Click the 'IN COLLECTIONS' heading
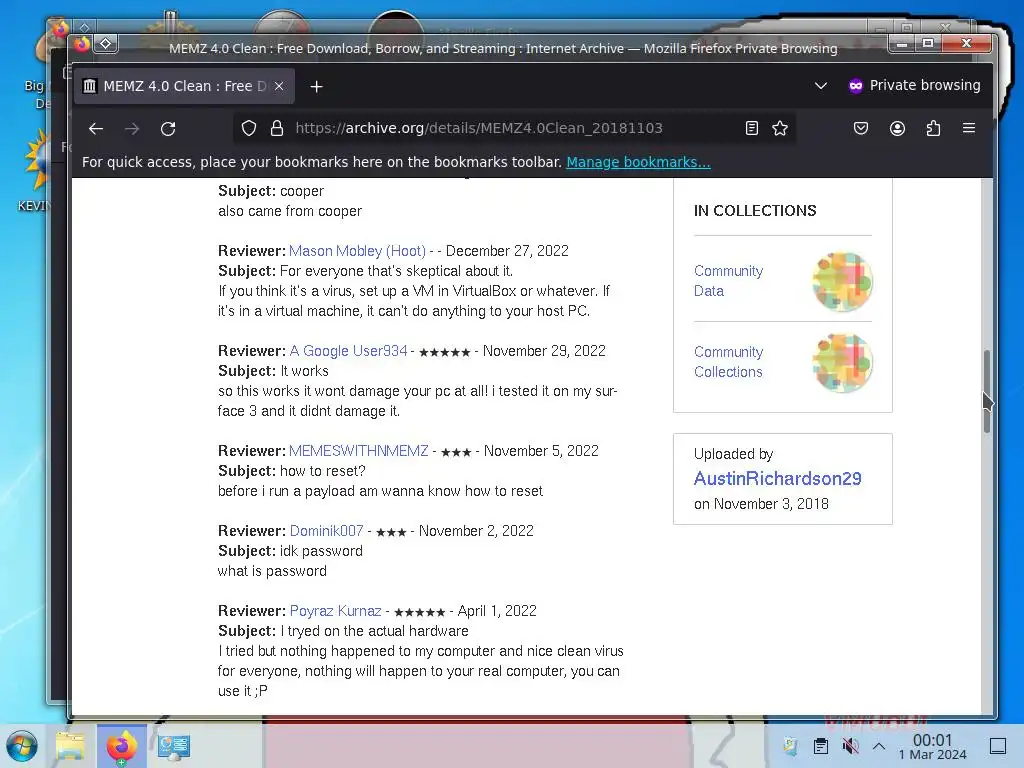This screenshot has width=1024, height=768. click(x=755, y=210)
